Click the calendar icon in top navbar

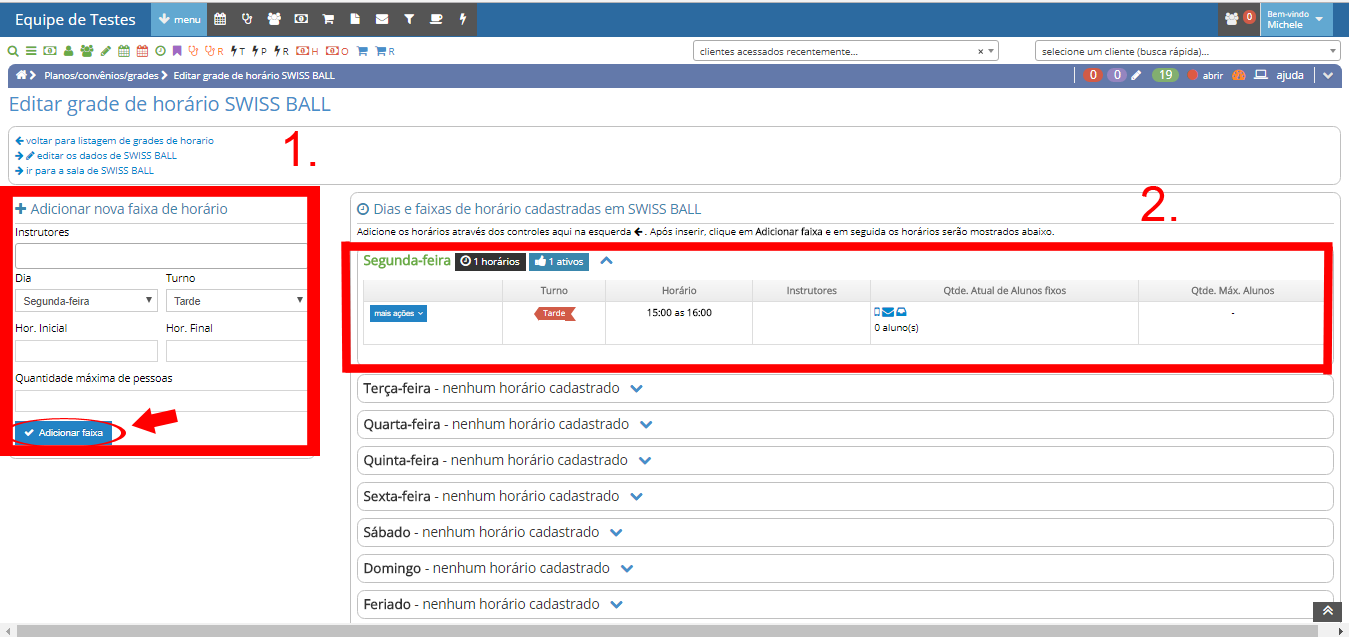tap(220, 19)
